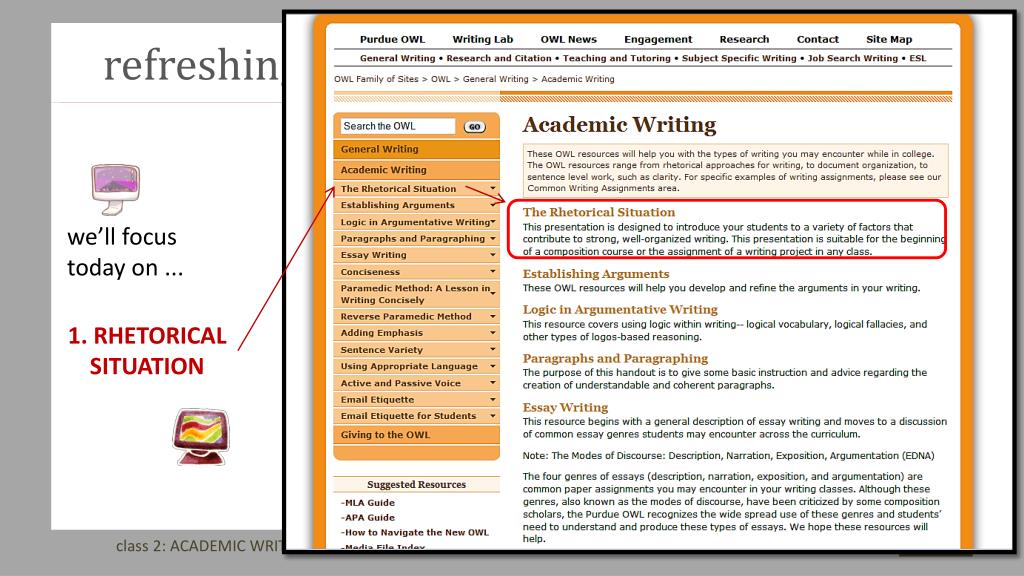Open the Site Map menu item

tap(889, 39)
